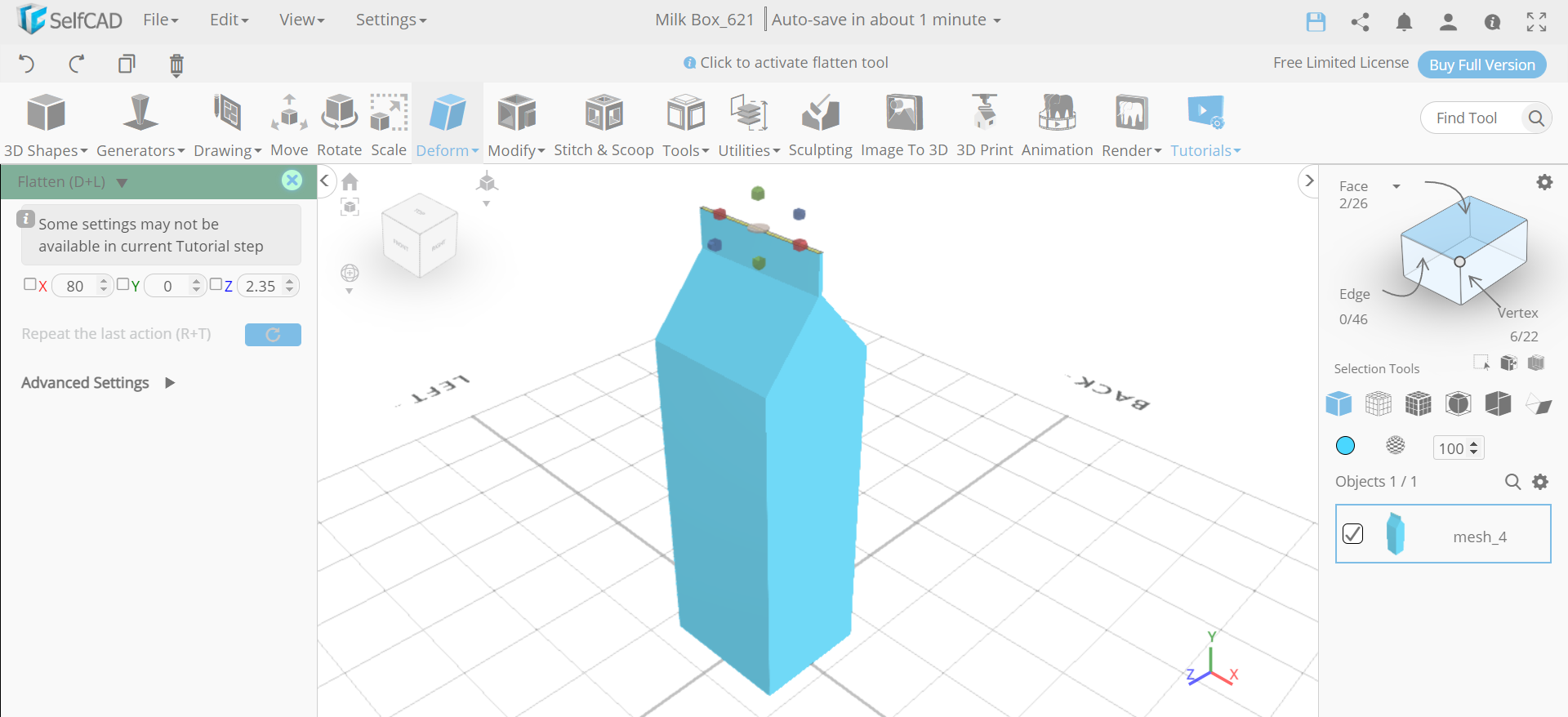
Task: Click the SelfCAD logo
Action: coord(69,20)
